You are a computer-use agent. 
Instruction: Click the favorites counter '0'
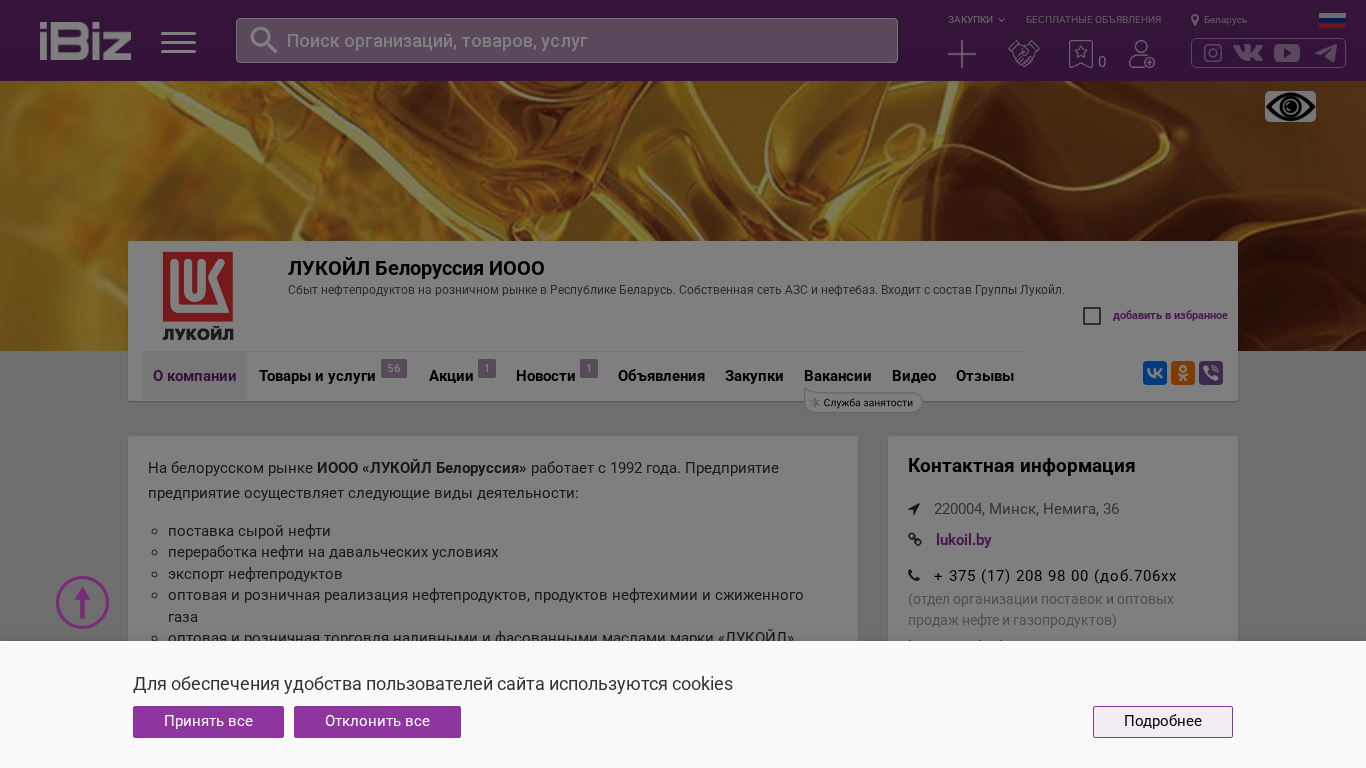[x=1102, y=62]
